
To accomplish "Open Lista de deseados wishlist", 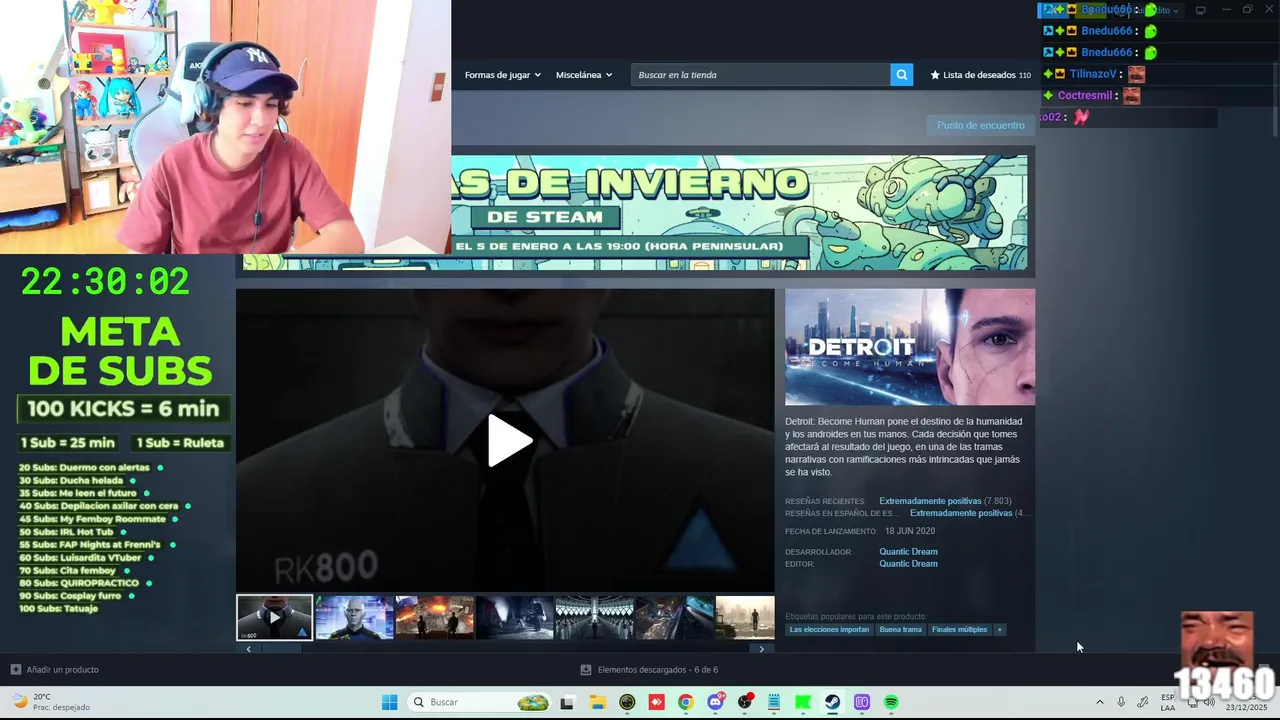I will (980, 75).
